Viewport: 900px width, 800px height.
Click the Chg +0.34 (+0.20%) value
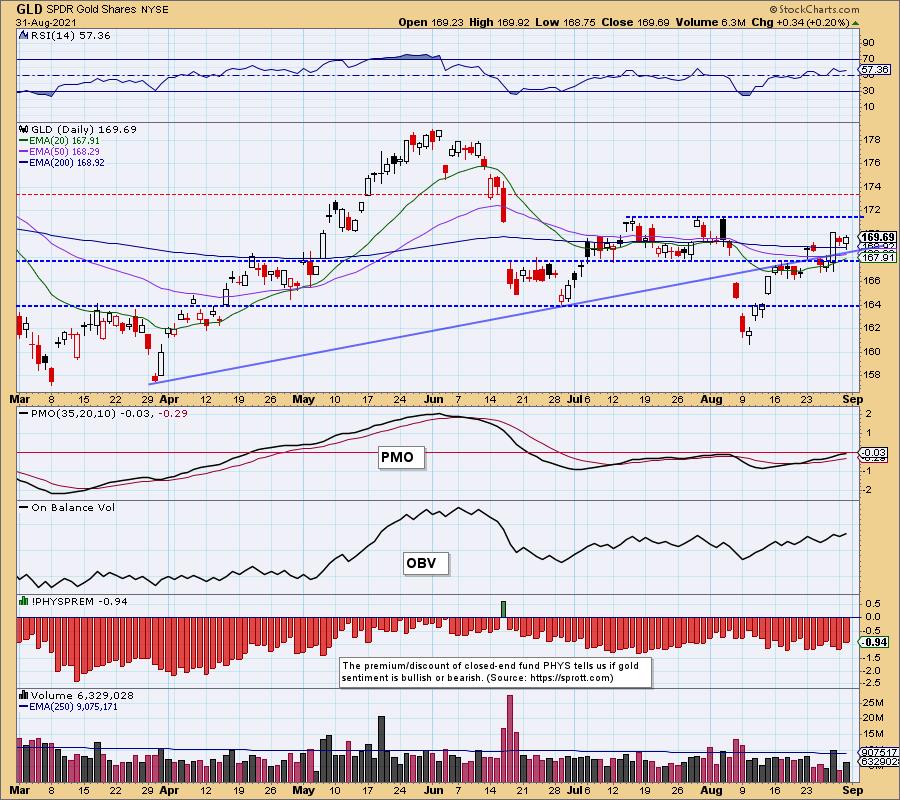click(800, 22)
